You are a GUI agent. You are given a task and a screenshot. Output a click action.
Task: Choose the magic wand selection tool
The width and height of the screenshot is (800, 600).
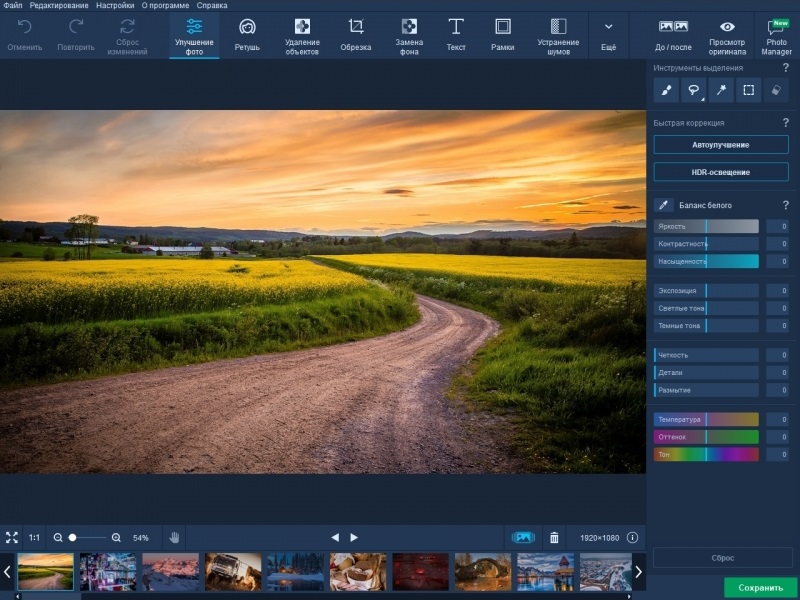click(x=720, y=91)
